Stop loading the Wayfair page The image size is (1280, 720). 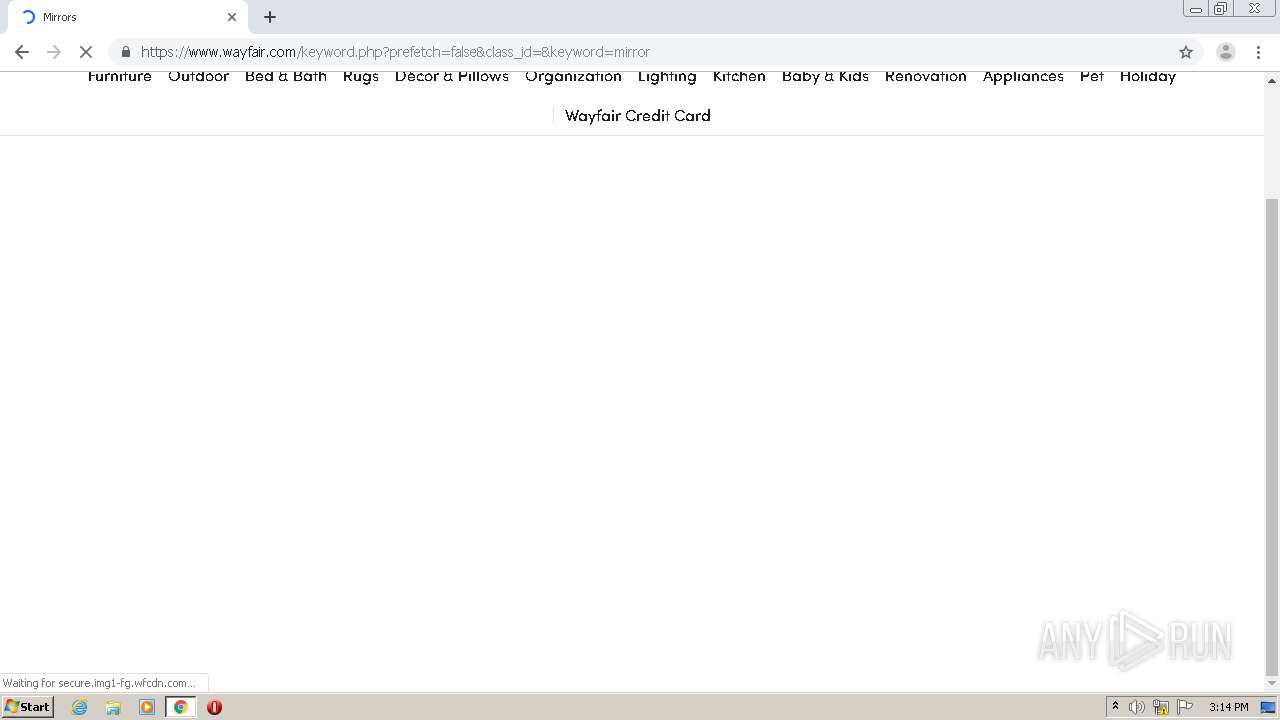pos(86,52)
